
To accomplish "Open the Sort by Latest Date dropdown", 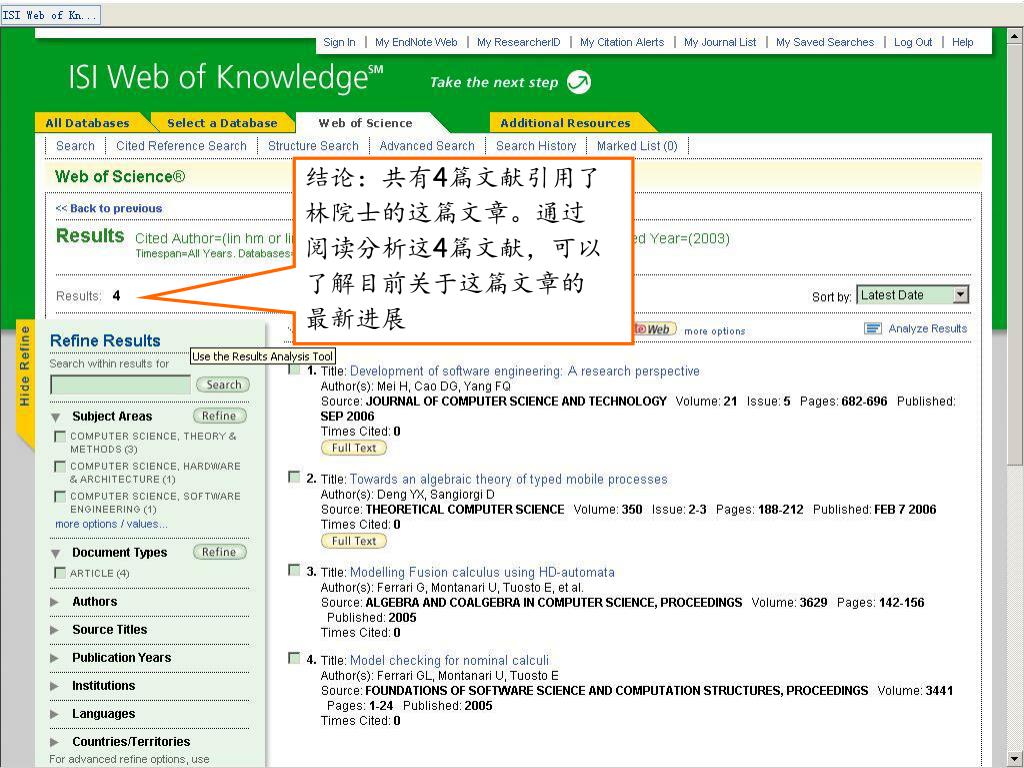I will click(x=912, y=295).
